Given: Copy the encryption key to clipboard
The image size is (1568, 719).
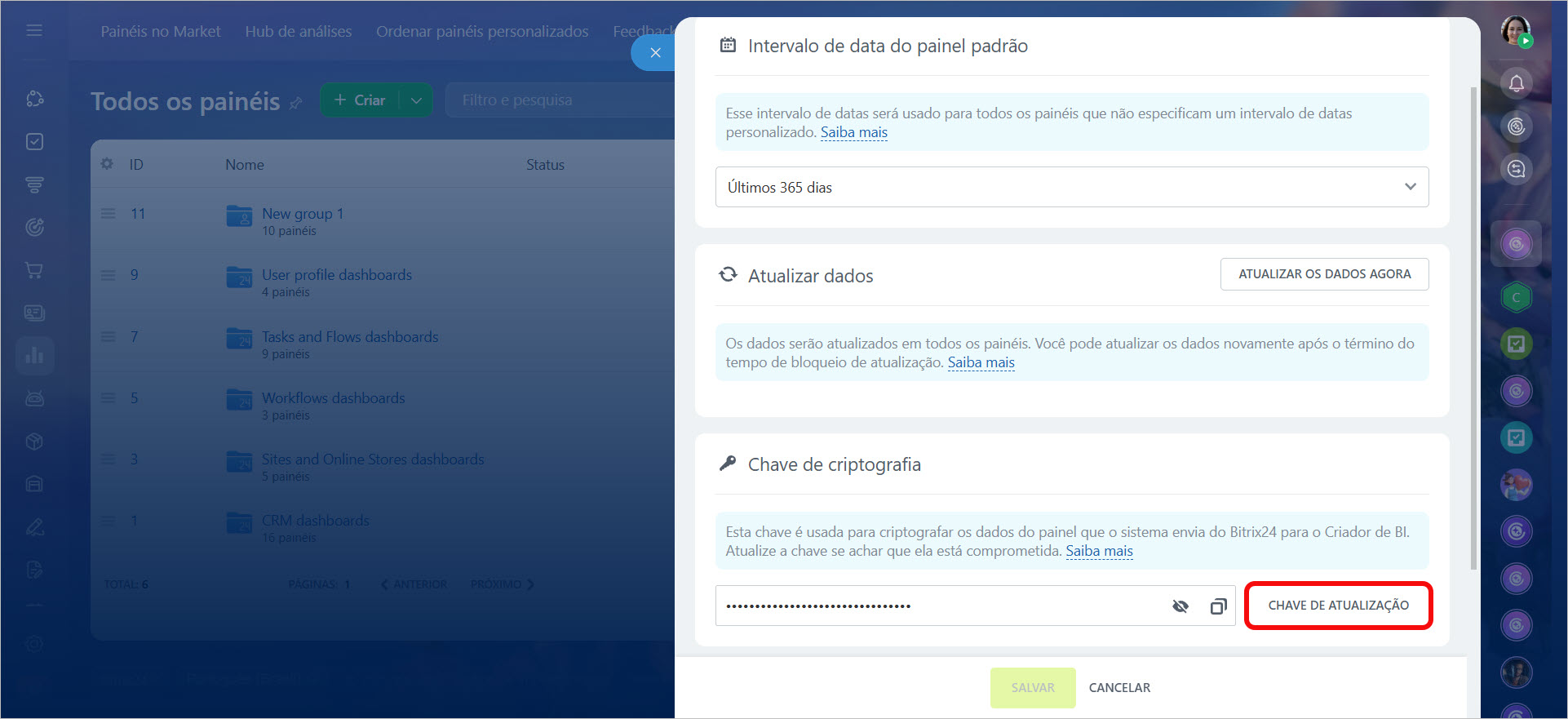Looking at the screenshot, I should (x=1218, y=606).
